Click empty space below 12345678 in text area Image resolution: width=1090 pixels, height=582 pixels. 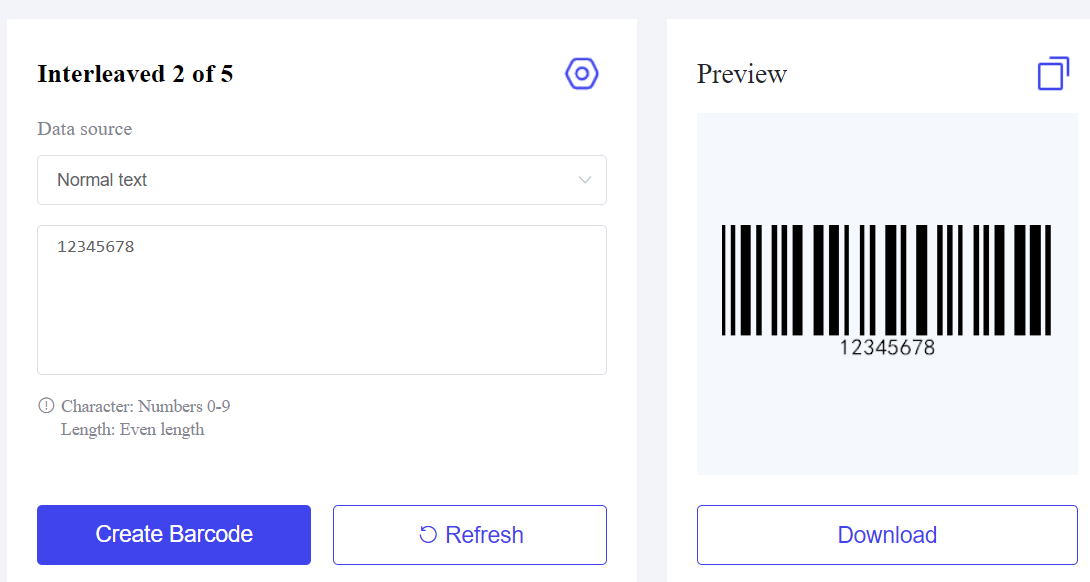321,320
